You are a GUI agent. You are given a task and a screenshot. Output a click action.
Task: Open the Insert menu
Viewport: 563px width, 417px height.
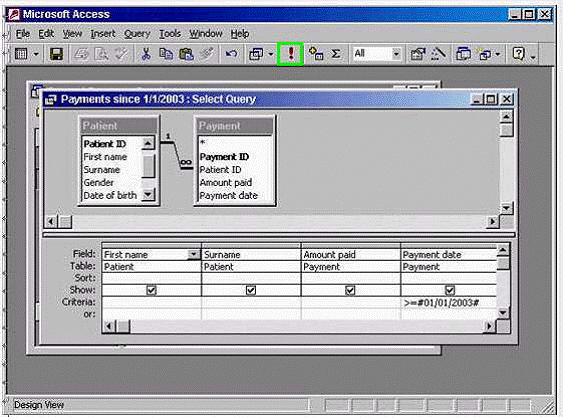click(x=103, y=34)
